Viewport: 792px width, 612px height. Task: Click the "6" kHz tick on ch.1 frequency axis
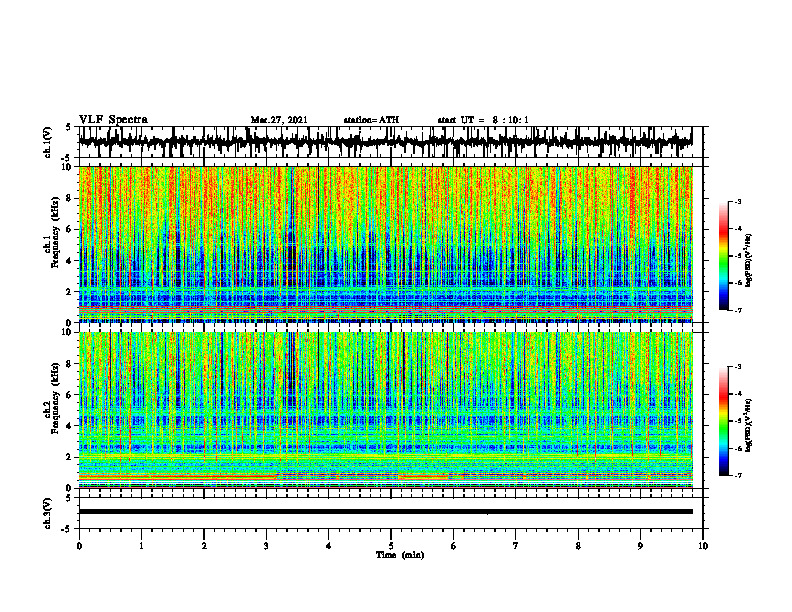point(69,229)
